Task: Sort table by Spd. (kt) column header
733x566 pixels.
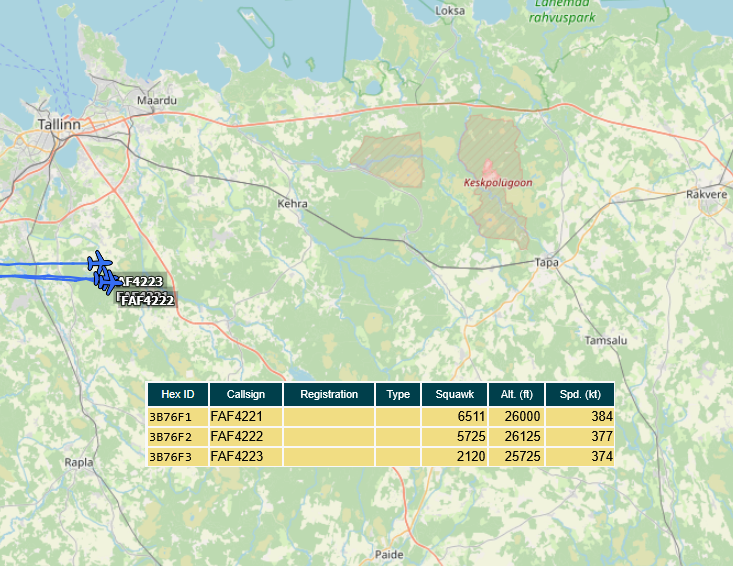Action: [580, 394]
